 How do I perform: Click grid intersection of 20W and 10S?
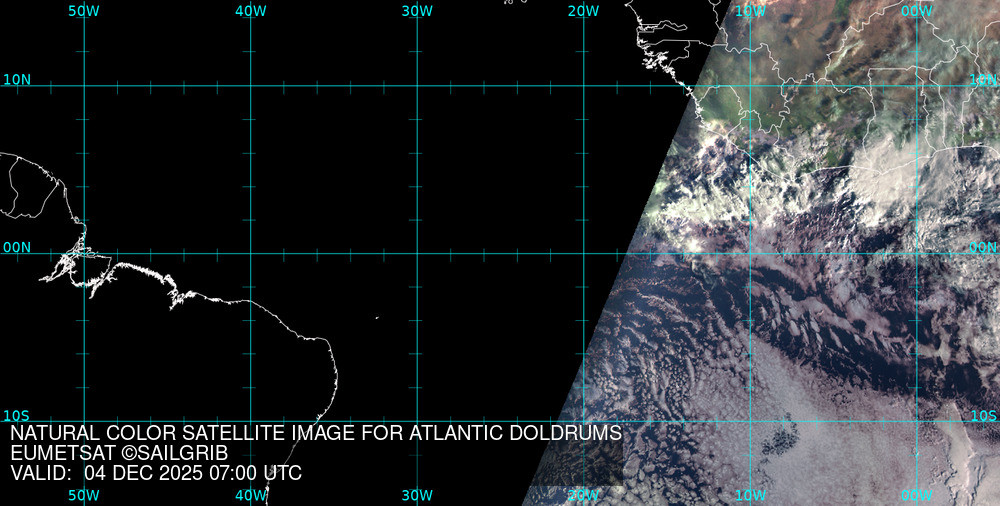tap(582, 420)
